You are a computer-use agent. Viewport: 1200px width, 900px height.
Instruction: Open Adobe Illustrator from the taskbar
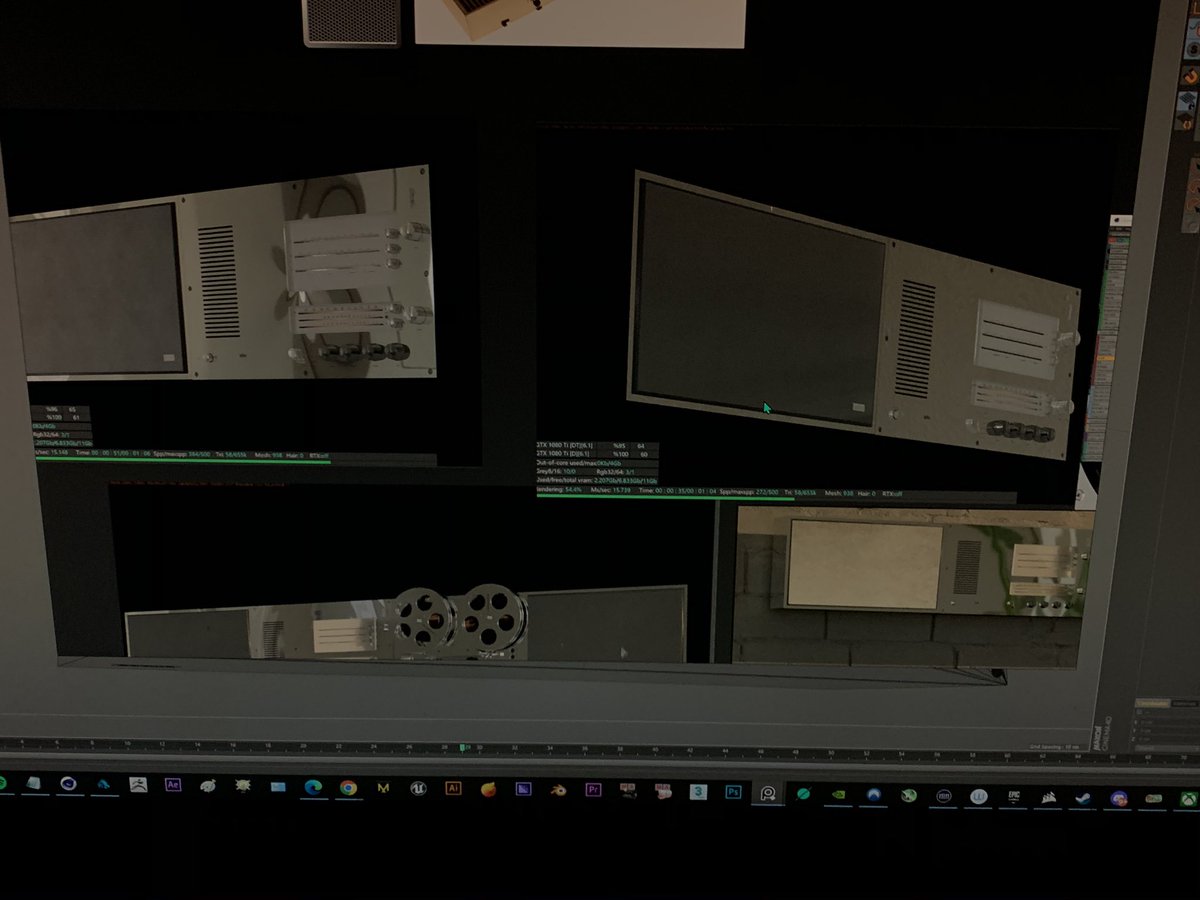coord(453,788)
